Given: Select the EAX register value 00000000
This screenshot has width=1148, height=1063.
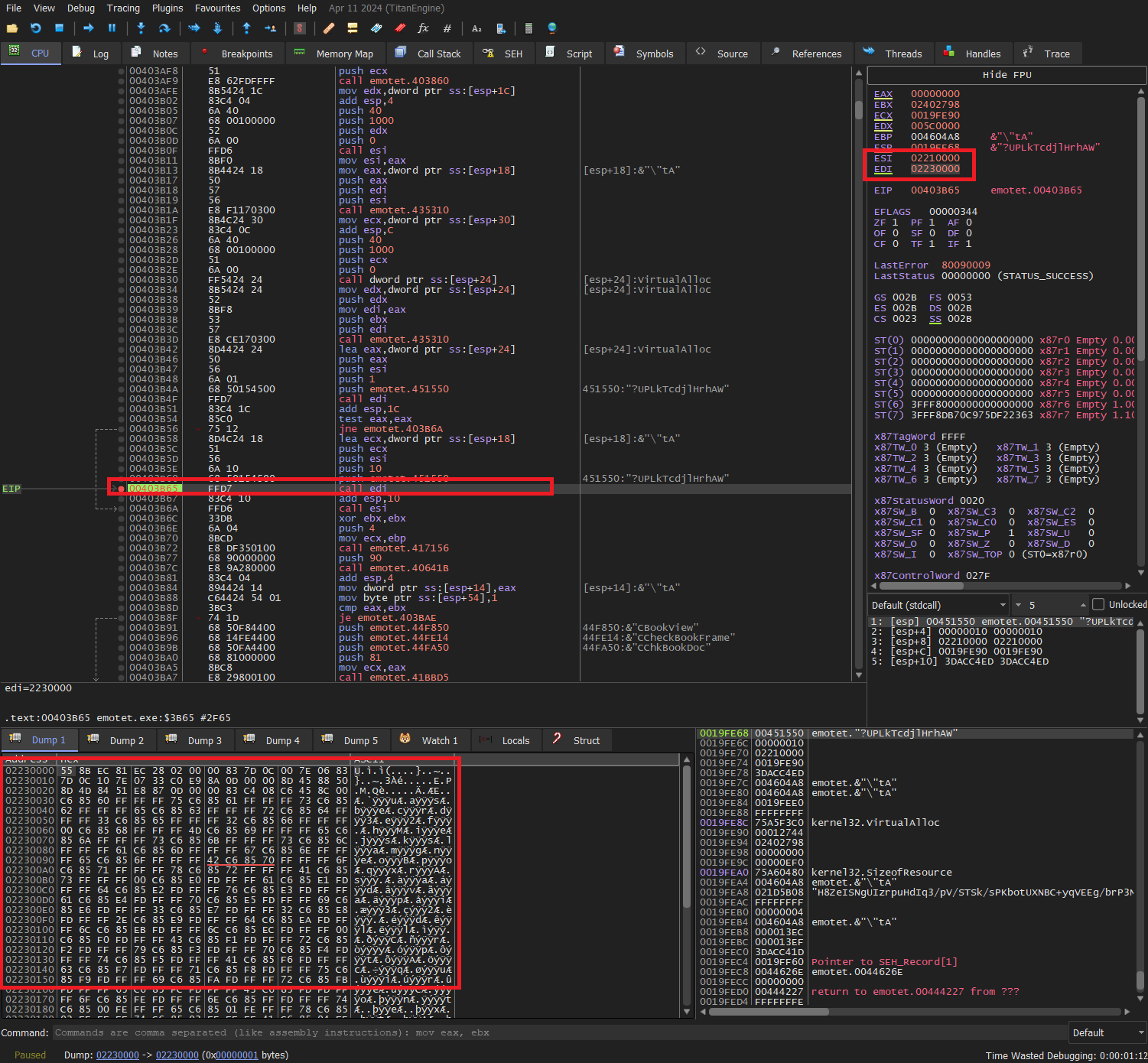Looking at the screenshot, I should (x=935, y=94).
